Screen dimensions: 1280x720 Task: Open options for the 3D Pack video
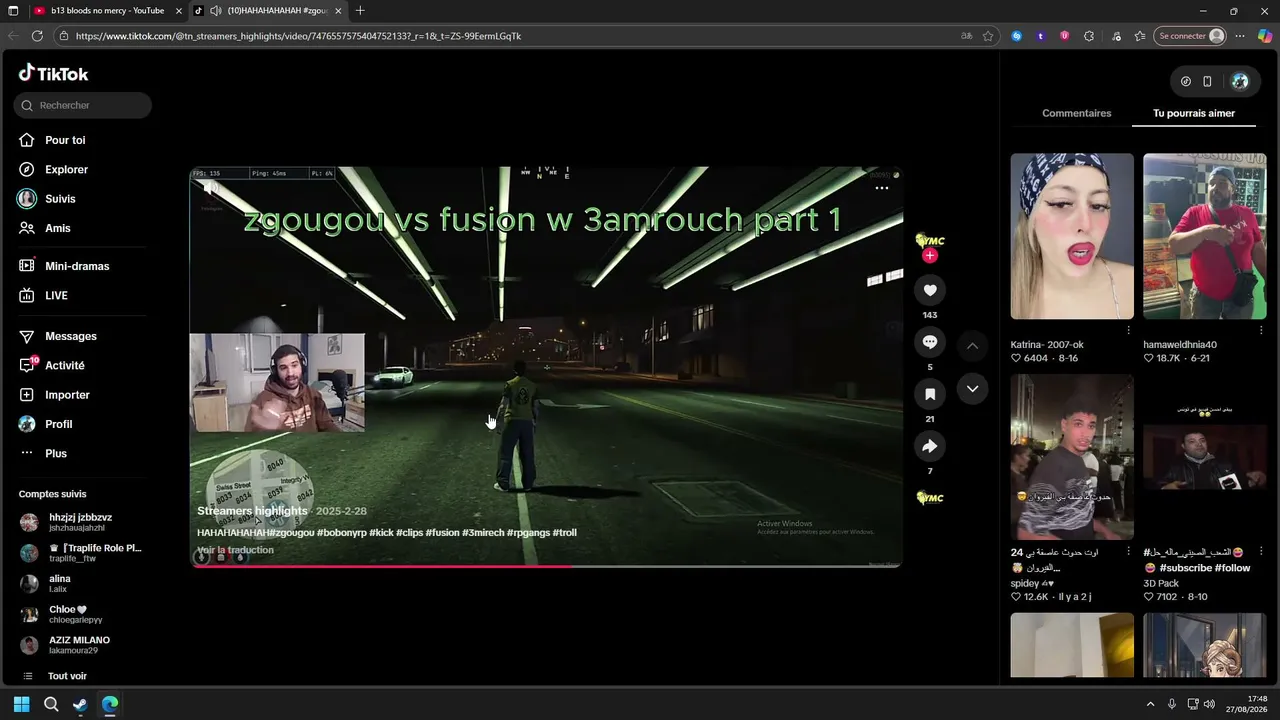point(1261,551)
